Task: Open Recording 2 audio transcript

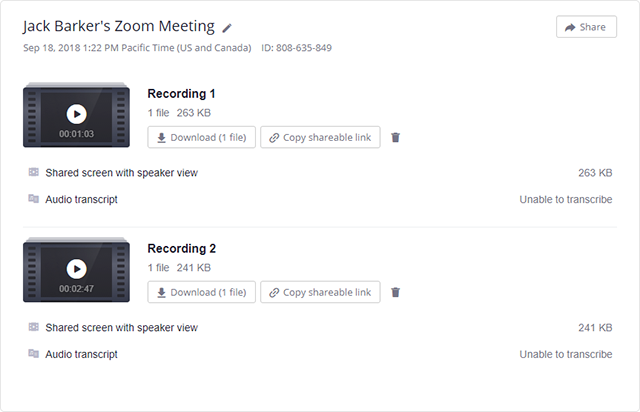Action: click(x=81, y=354)
